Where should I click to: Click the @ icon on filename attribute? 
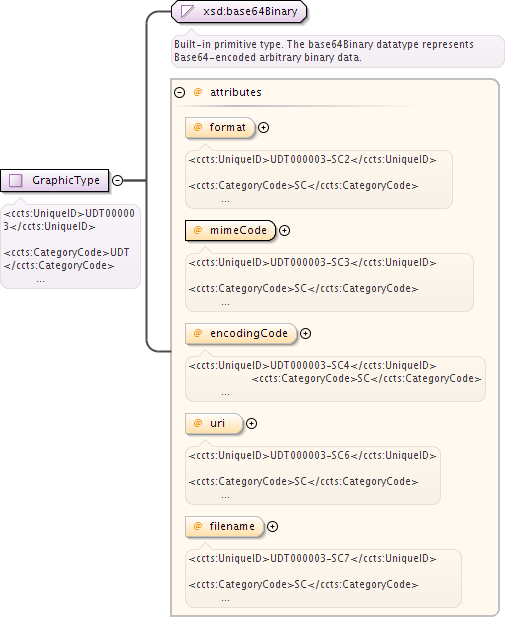pos(198,526)
